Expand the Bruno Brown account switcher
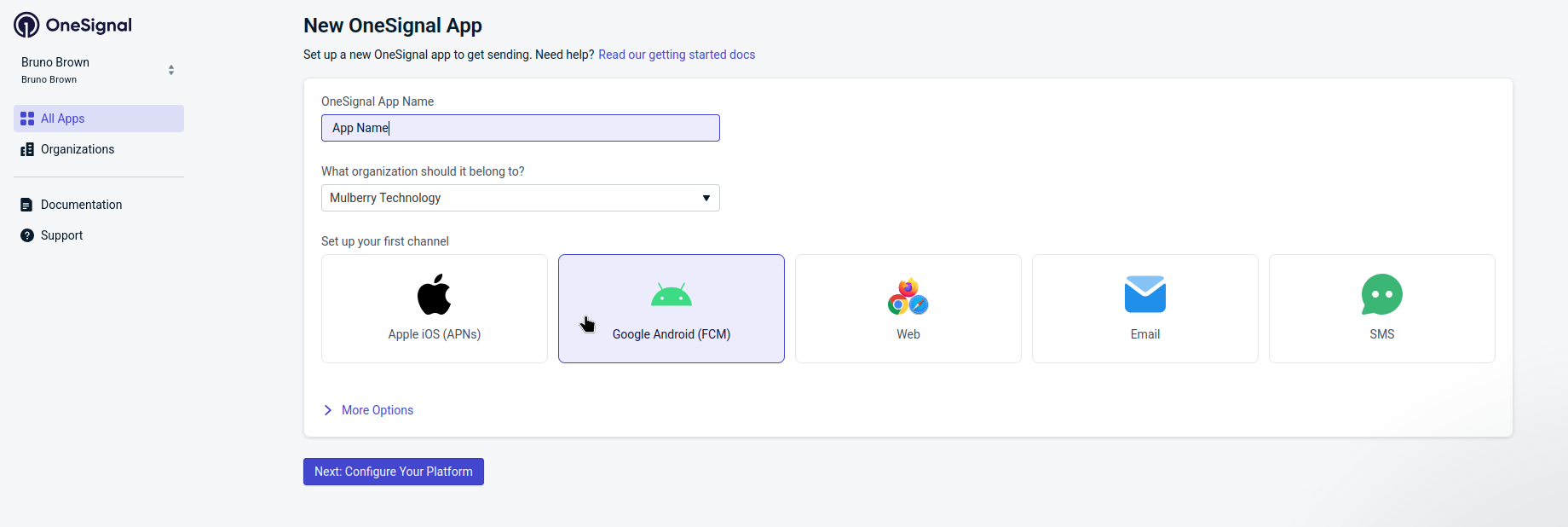 [171, 70]
